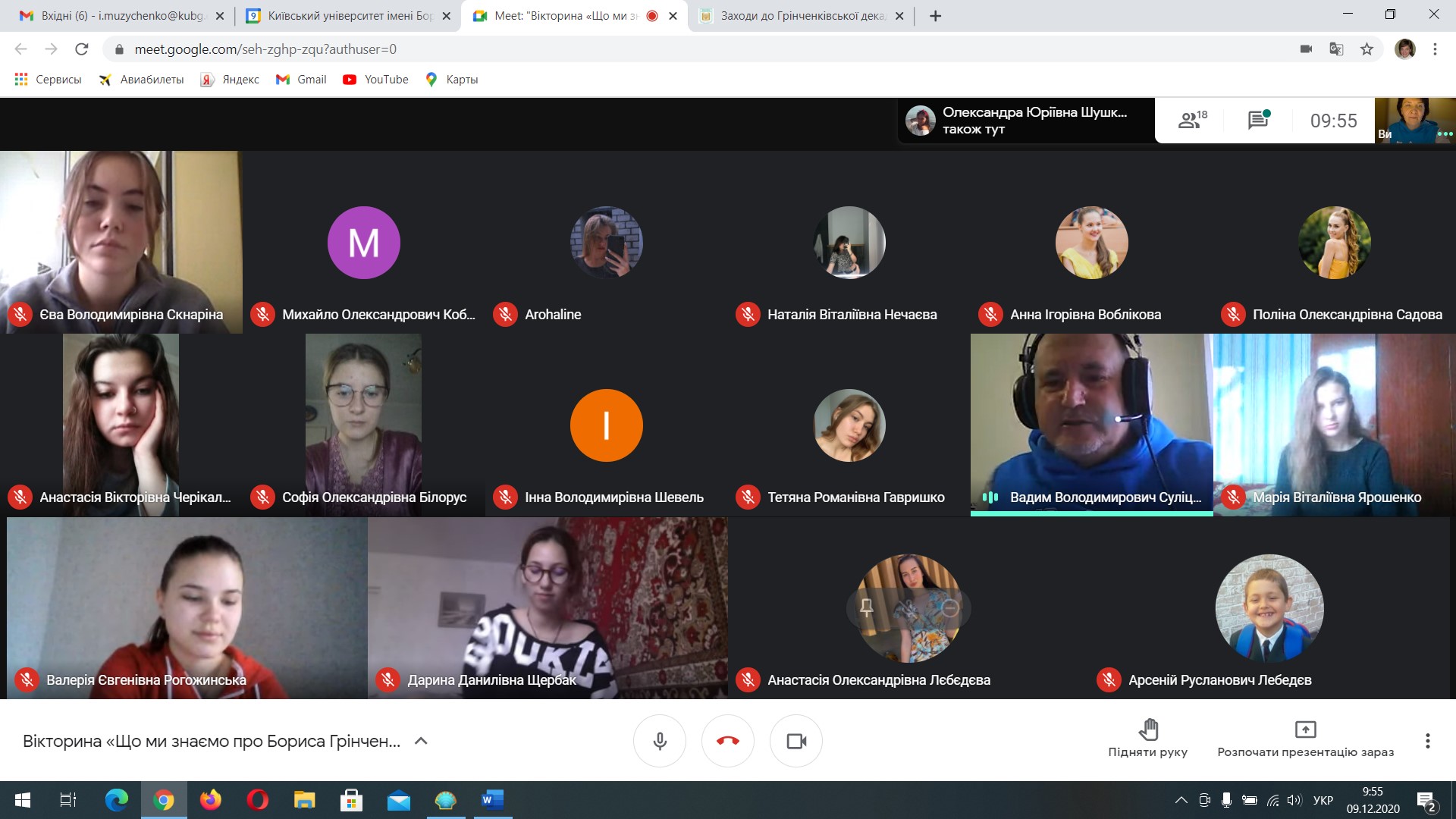Toggle the microphone mute button
Screen dimensions: 1456x819
click(x=659, y=741)
